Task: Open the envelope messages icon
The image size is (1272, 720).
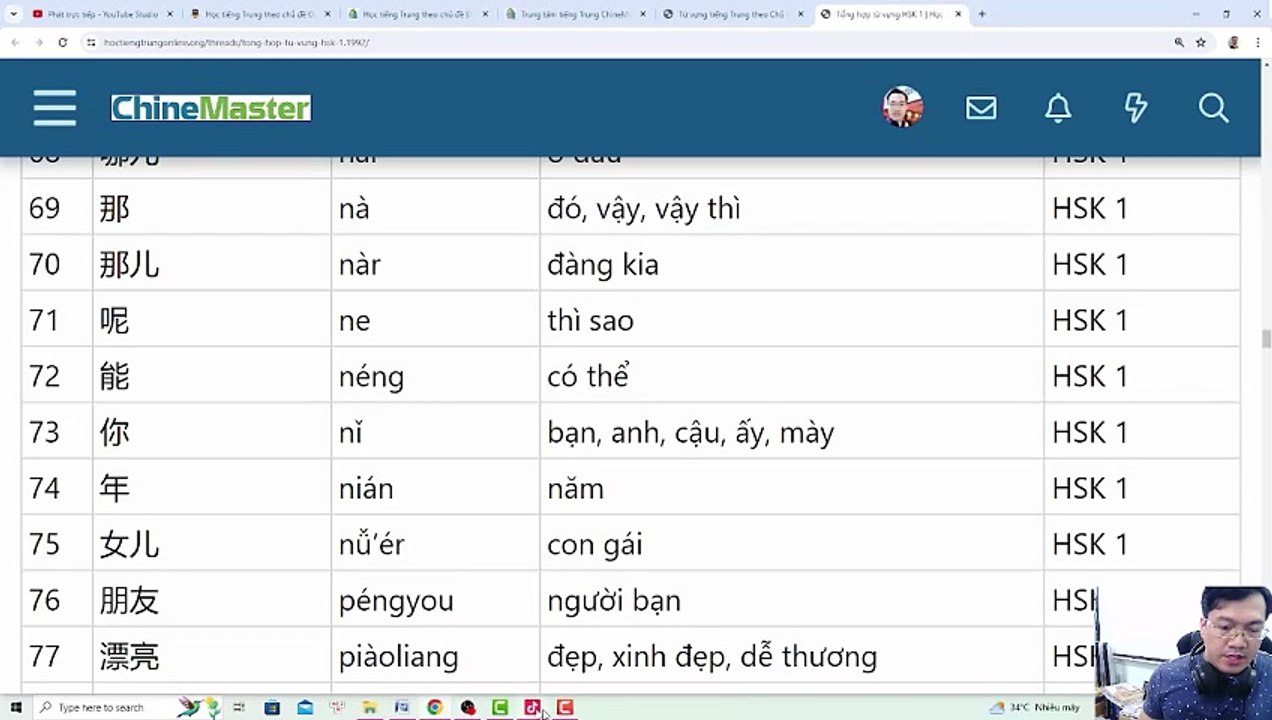Action: [x=981, y=108]
